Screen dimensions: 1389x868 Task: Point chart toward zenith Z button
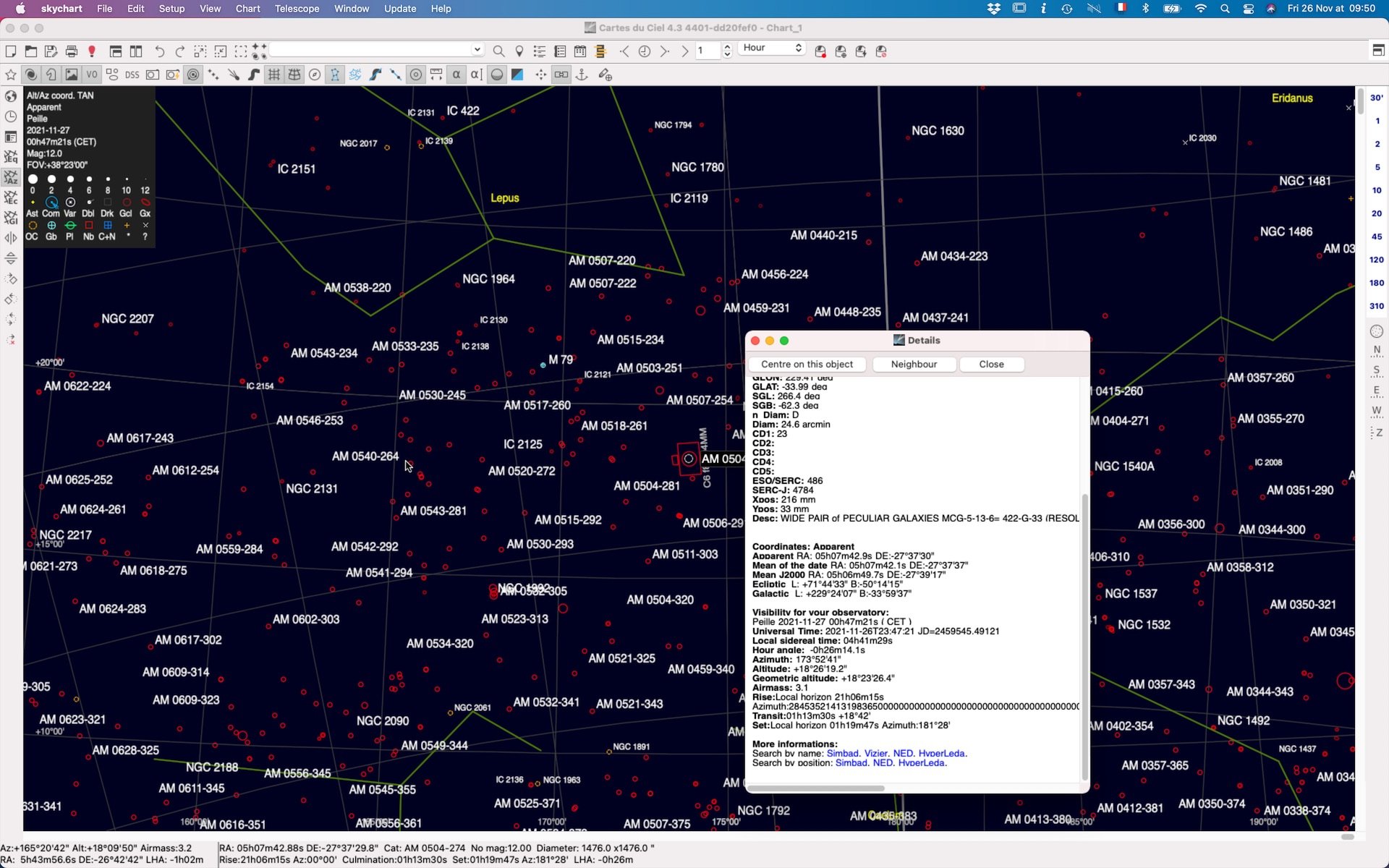1377,432
